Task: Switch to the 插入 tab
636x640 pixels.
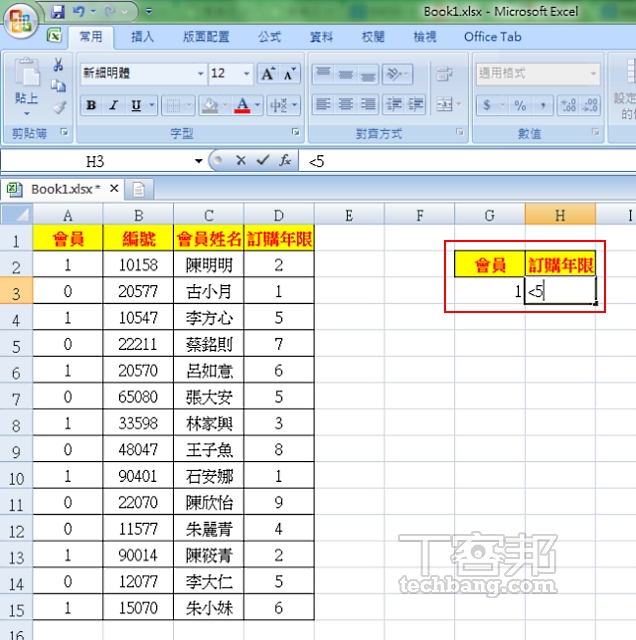Action: pos(142,37)
